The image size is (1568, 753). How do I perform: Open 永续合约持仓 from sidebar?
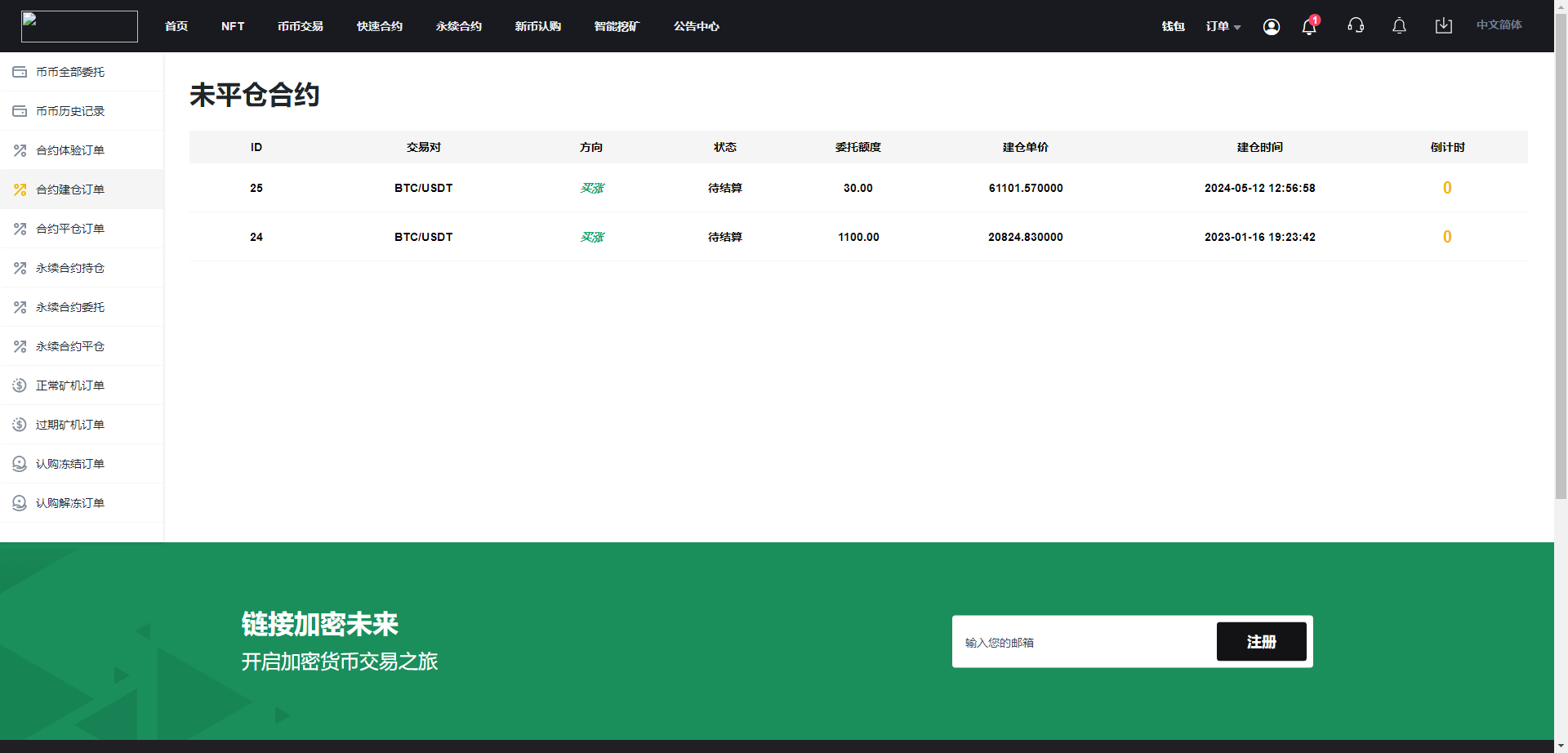[x=70, y=268]
